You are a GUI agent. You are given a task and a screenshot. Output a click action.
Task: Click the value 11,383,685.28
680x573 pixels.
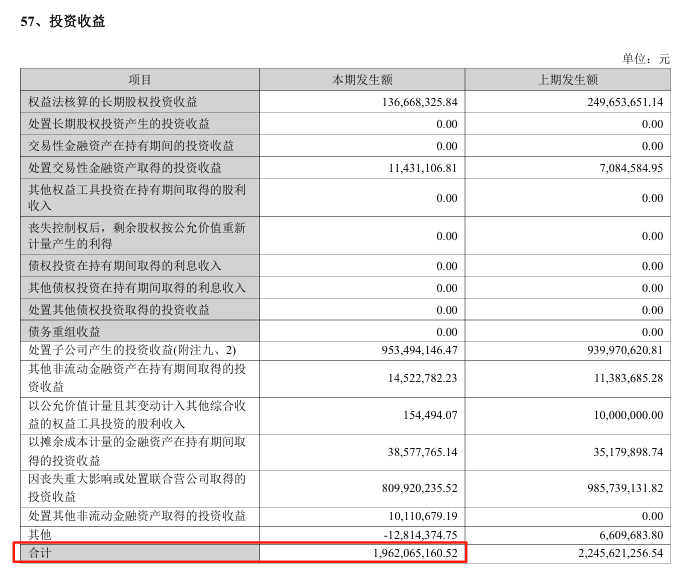[x=628, y=378]
